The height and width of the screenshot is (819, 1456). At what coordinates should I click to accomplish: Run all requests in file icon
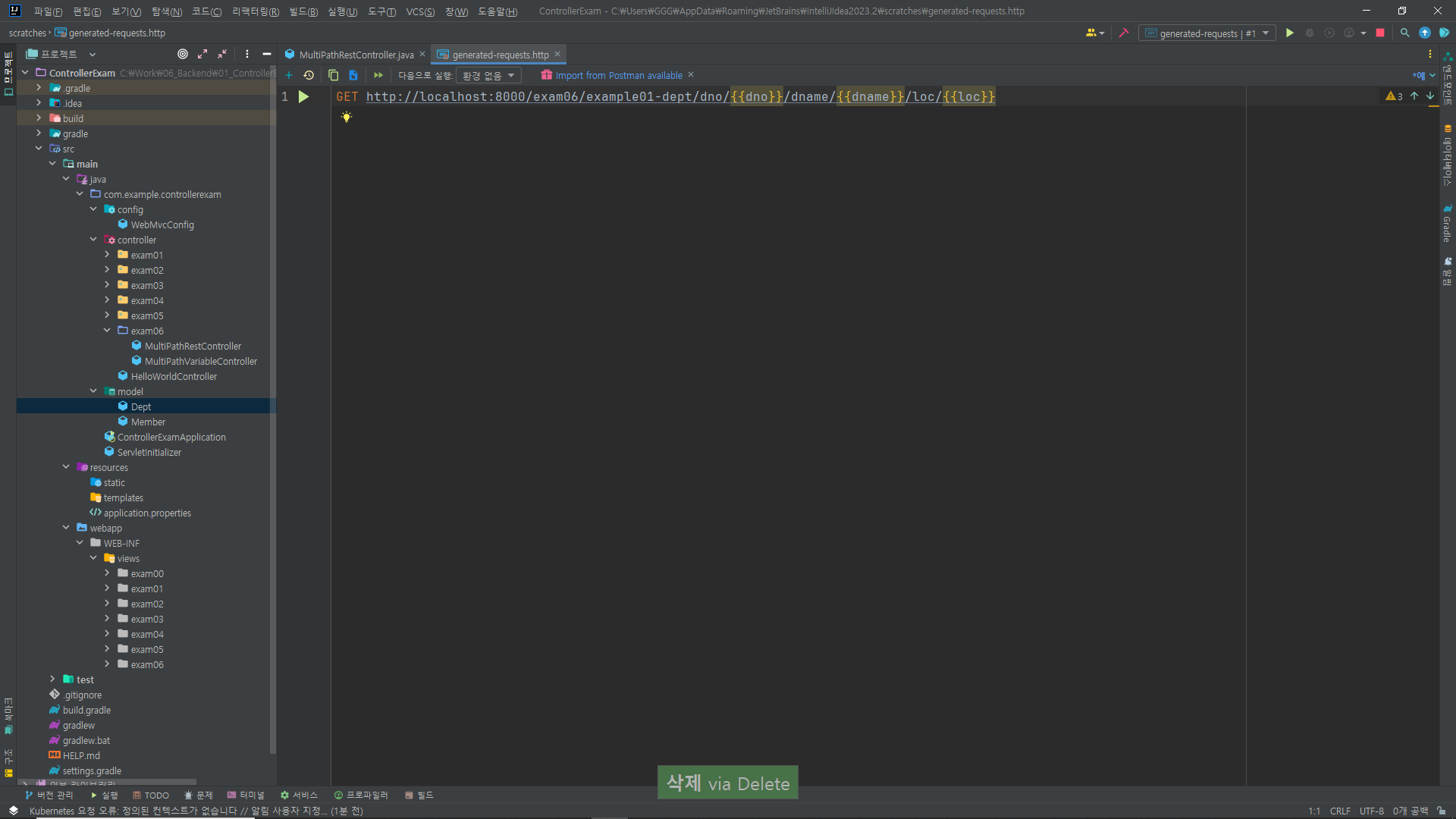(x=378, y=75)
